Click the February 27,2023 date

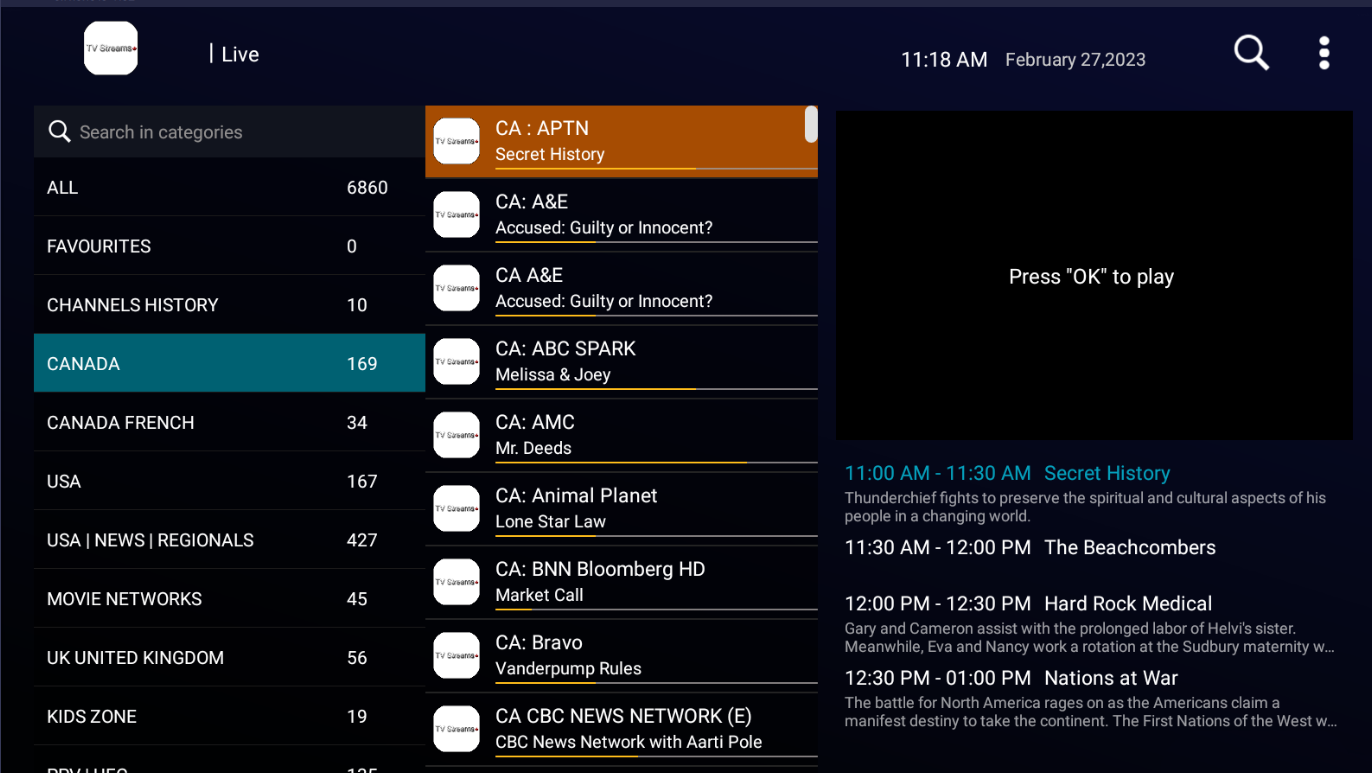point(1075,60)
